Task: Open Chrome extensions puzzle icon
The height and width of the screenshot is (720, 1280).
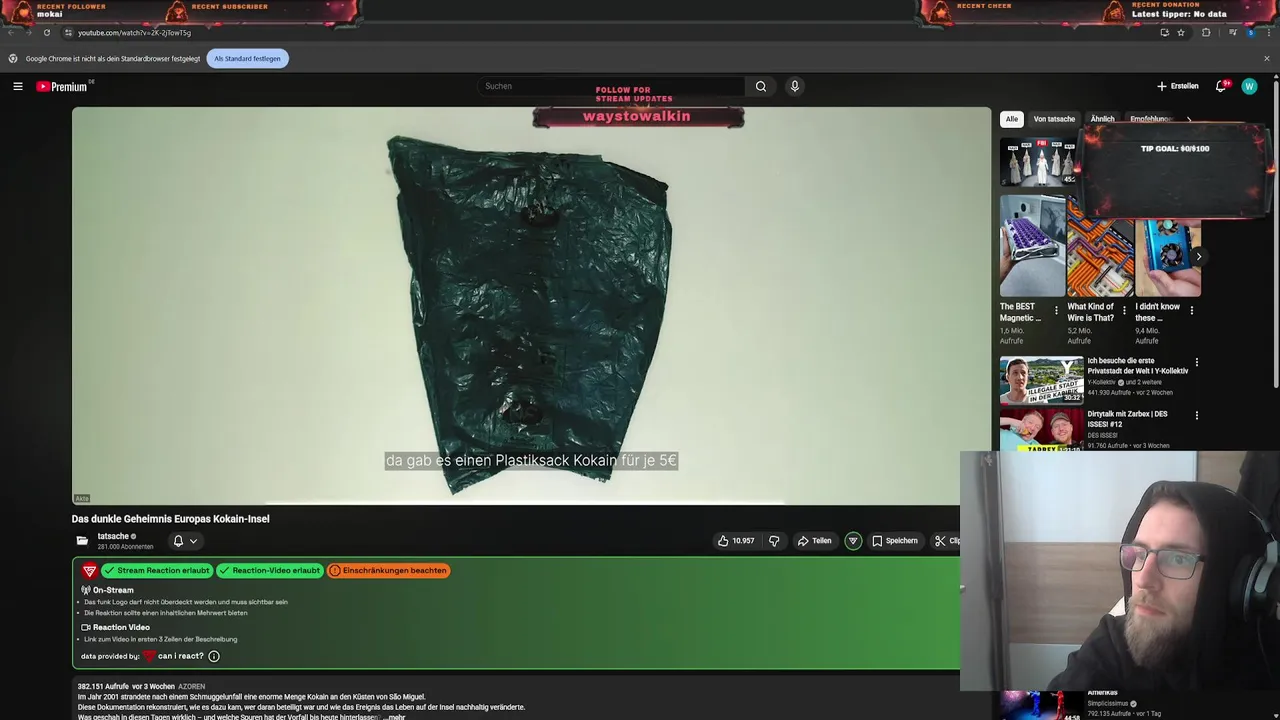Action: point(1206,32)
